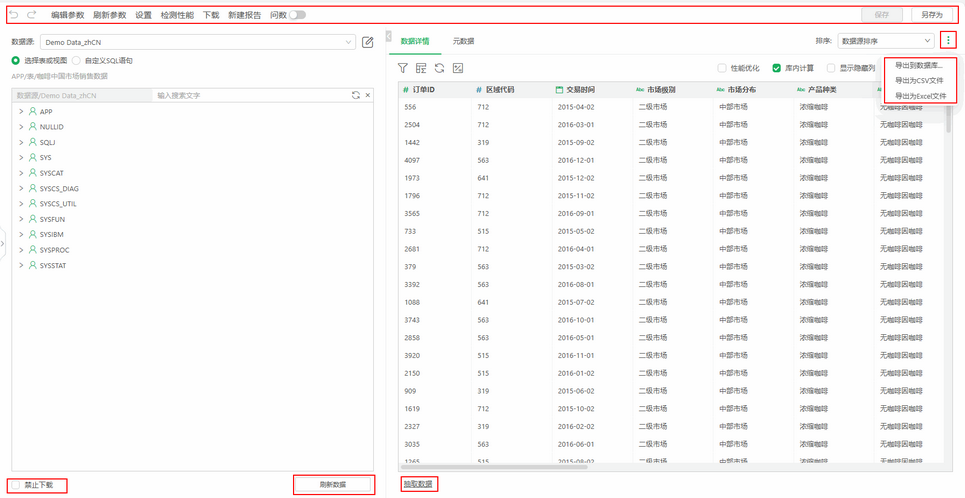Image resolution: width=965 pixels, height=498 pixels.
Task: Refresh the data preview with the refresh icon
Action: coord(439,68)
